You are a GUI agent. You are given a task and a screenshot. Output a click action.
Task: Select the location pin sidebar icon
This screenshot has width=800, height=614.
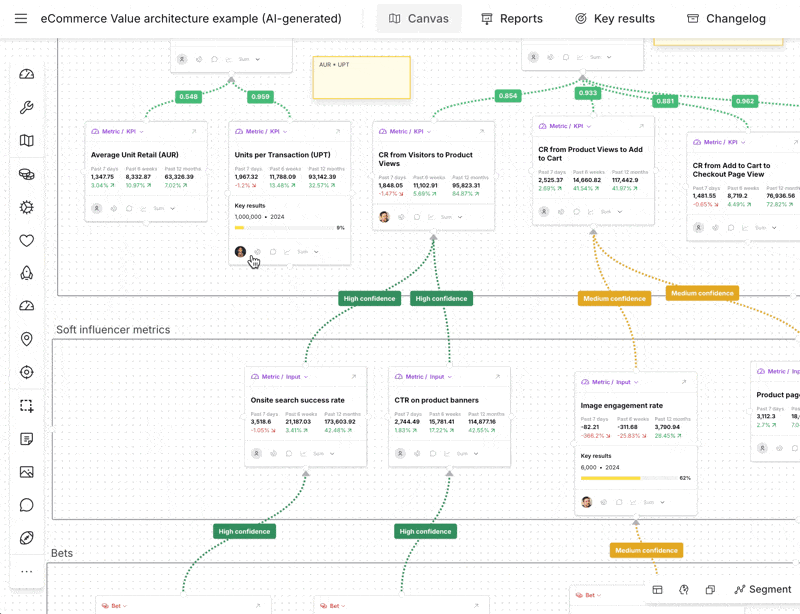(x=27, y=339)
